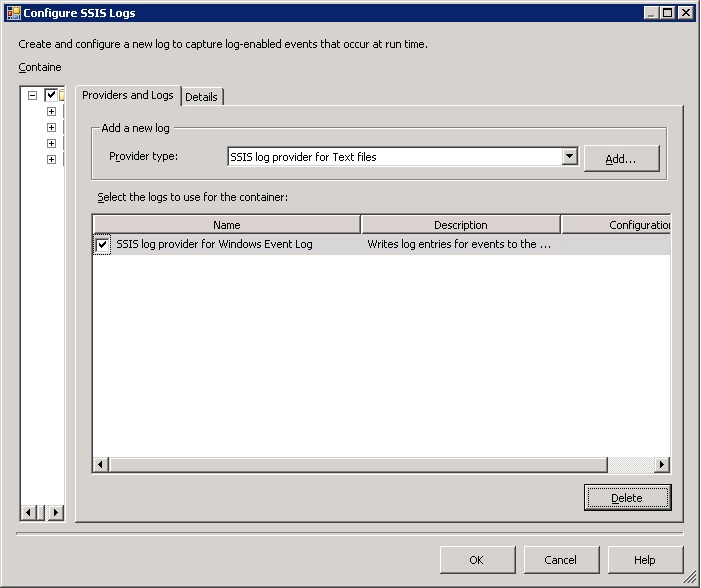
Task: Expand the fourth child tree node
Action: [x=51, y=160]
